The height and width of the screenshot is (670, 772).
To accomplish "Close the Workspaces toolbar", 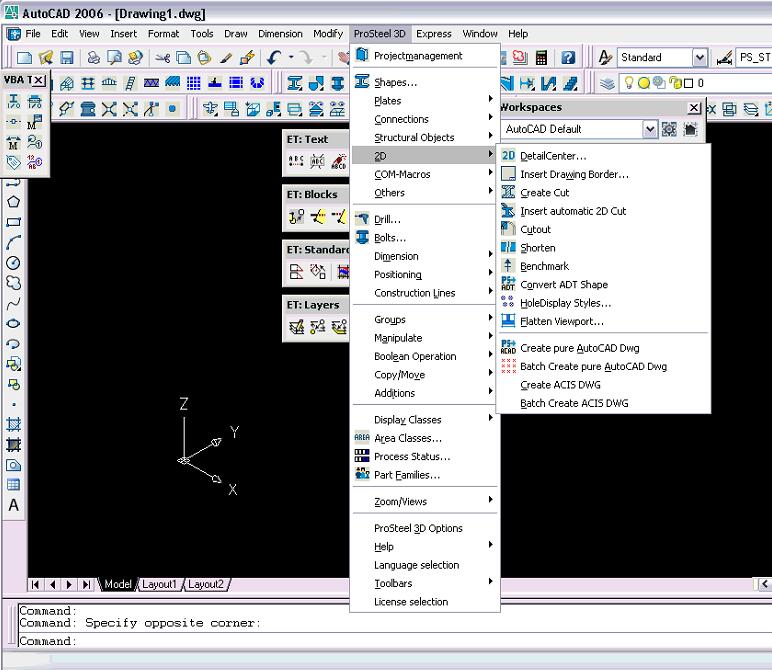I will point(694,107).
